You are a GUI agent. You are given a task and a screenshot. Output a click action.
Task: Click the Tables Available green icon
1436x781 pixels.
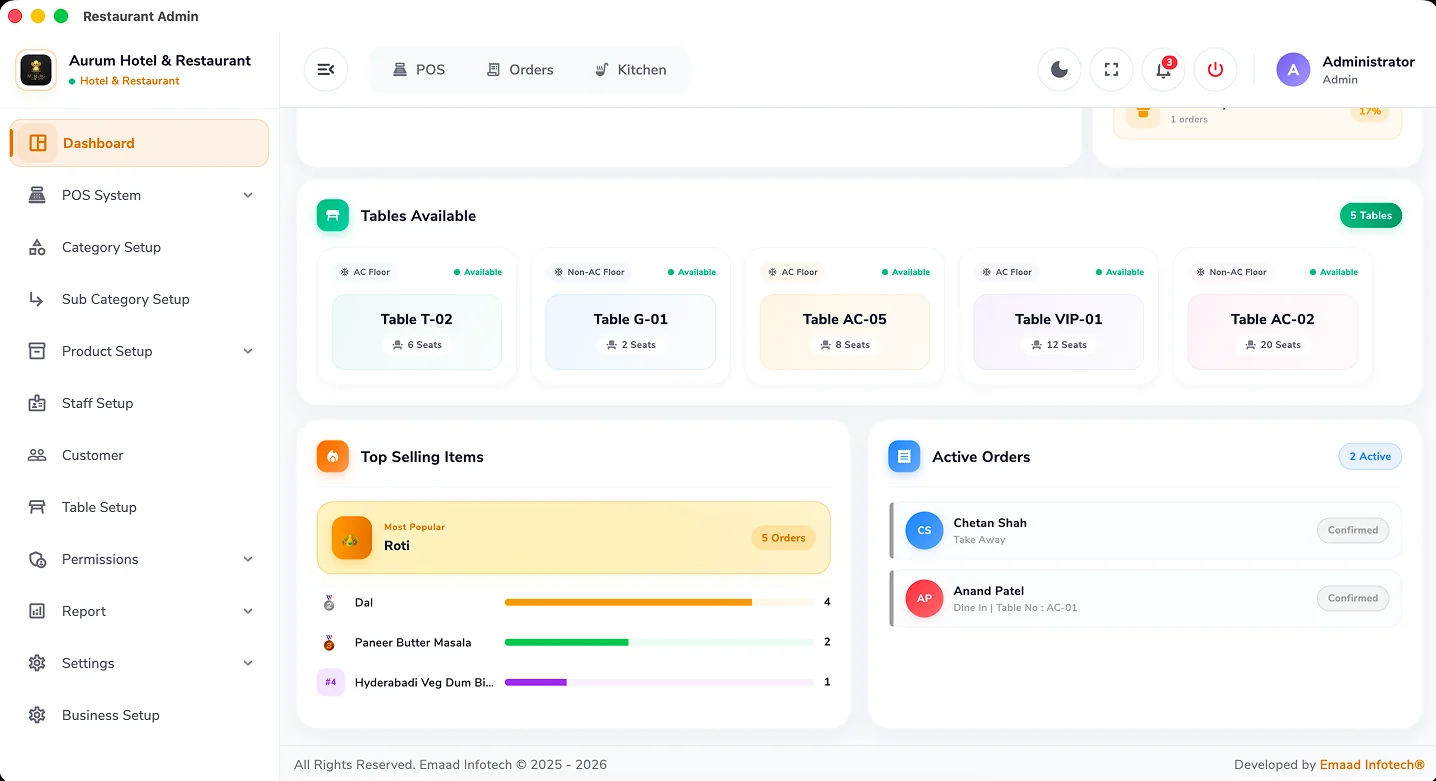click(x=333, y=215)
